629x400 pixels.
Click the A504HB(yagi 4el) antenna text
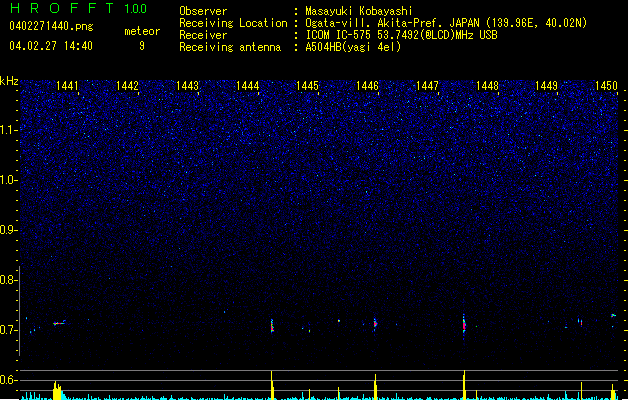[353, 47]
